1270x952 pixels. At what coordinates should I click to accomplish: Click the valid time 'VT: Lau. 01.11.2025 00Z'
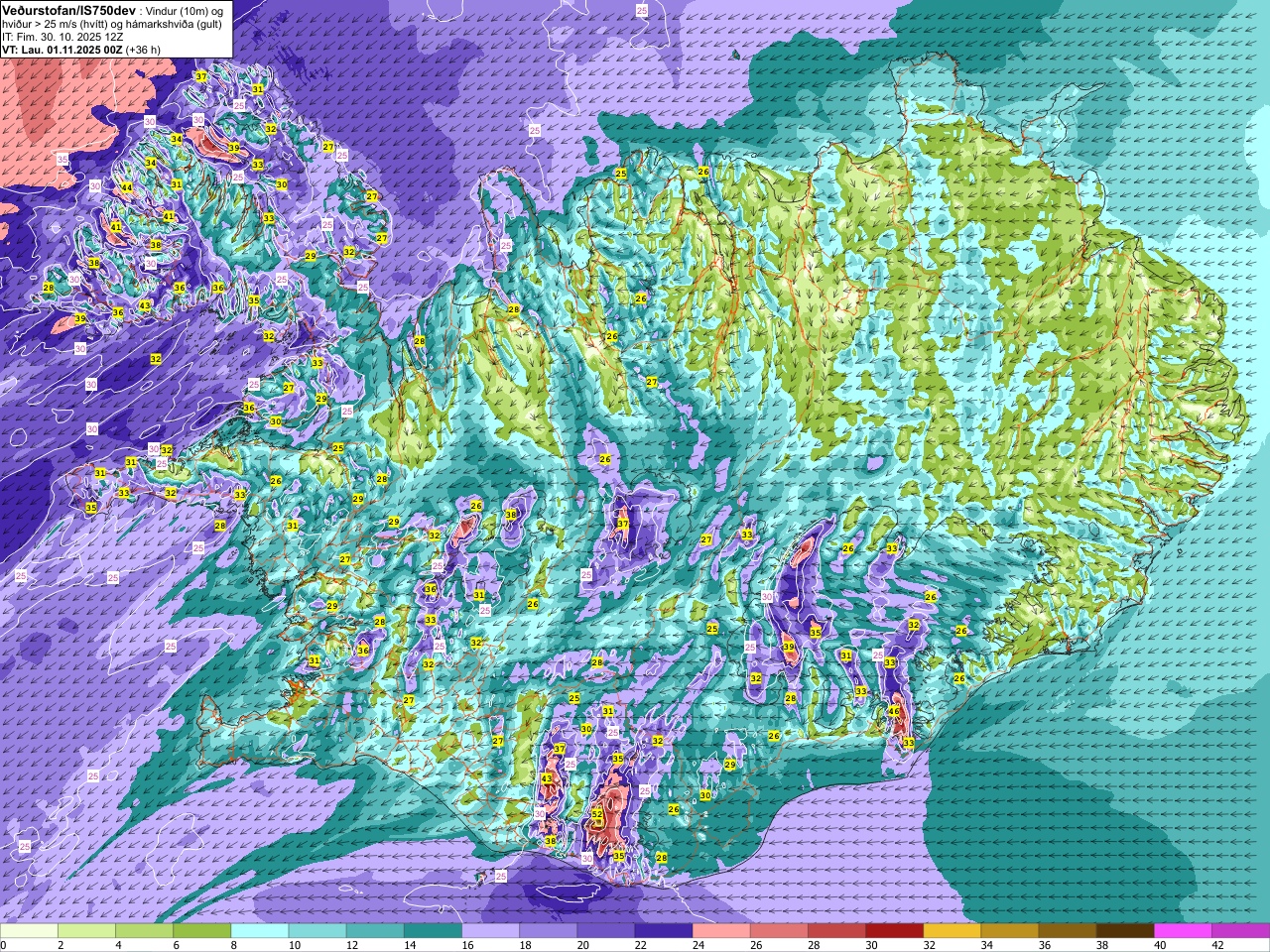(x=62, y=49)
